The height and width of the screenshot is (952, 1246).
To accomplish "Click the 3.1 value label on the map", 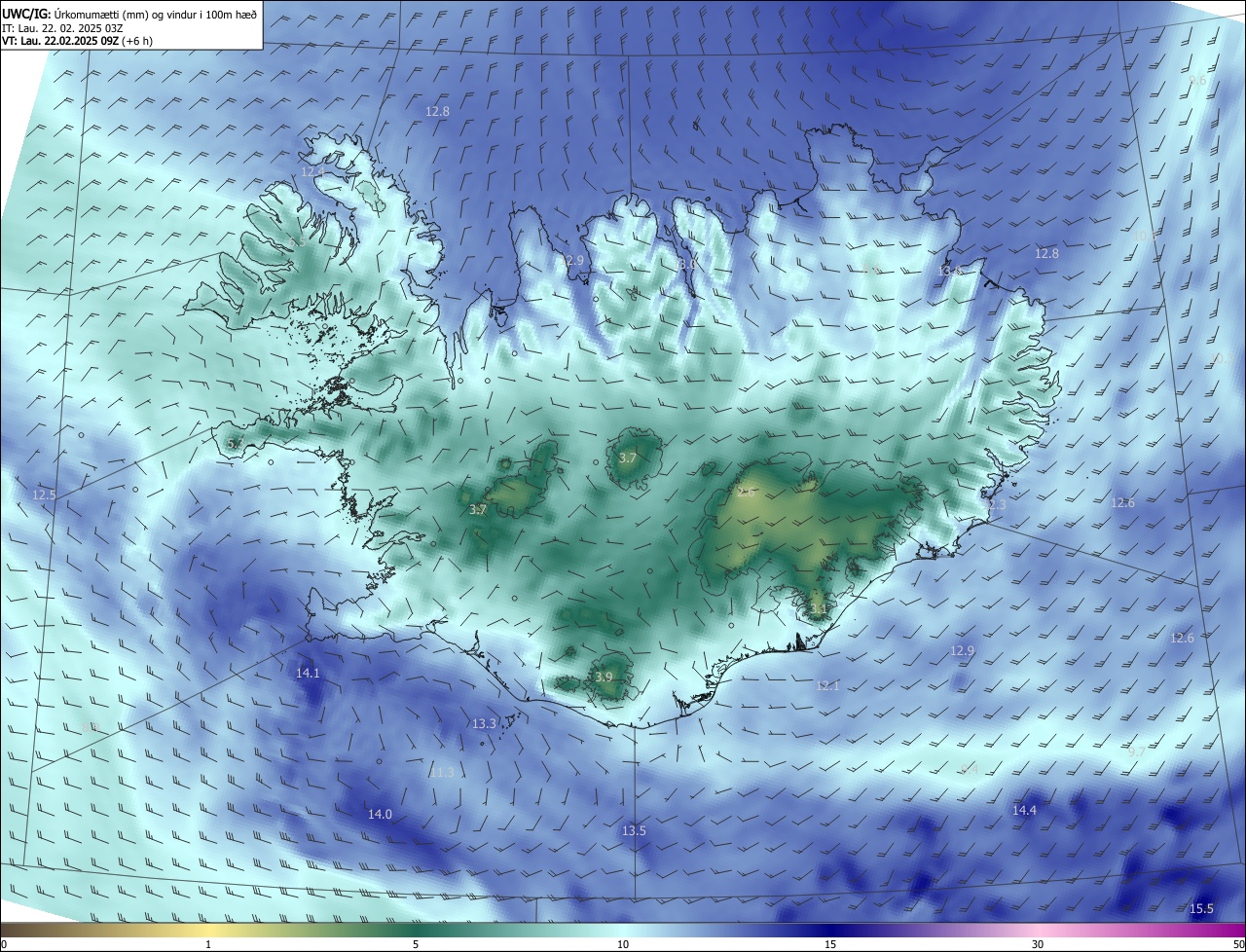I will (818, 610).
